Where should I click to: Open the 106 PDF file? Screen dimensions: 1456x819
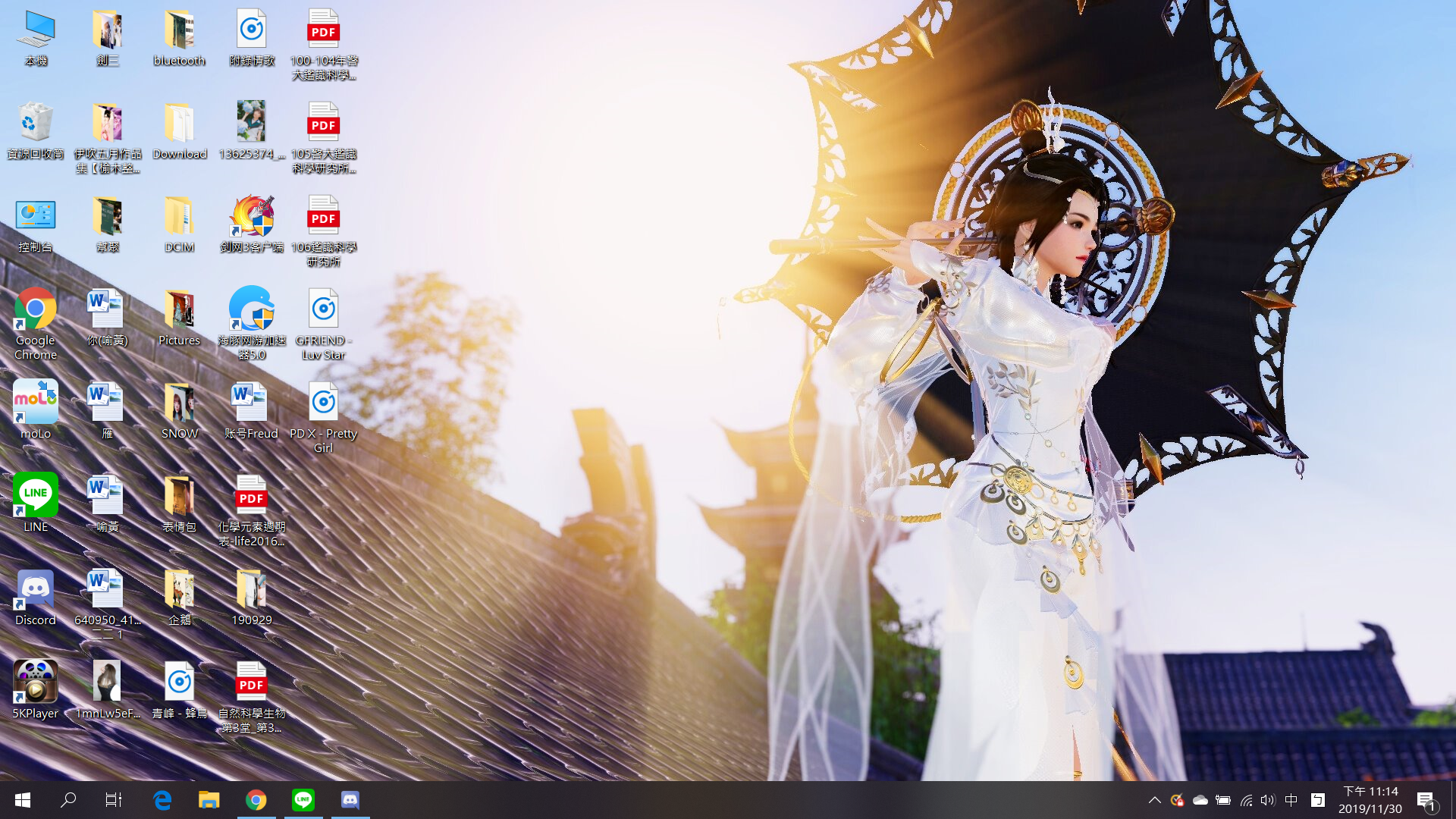click(x=324, y=231)
